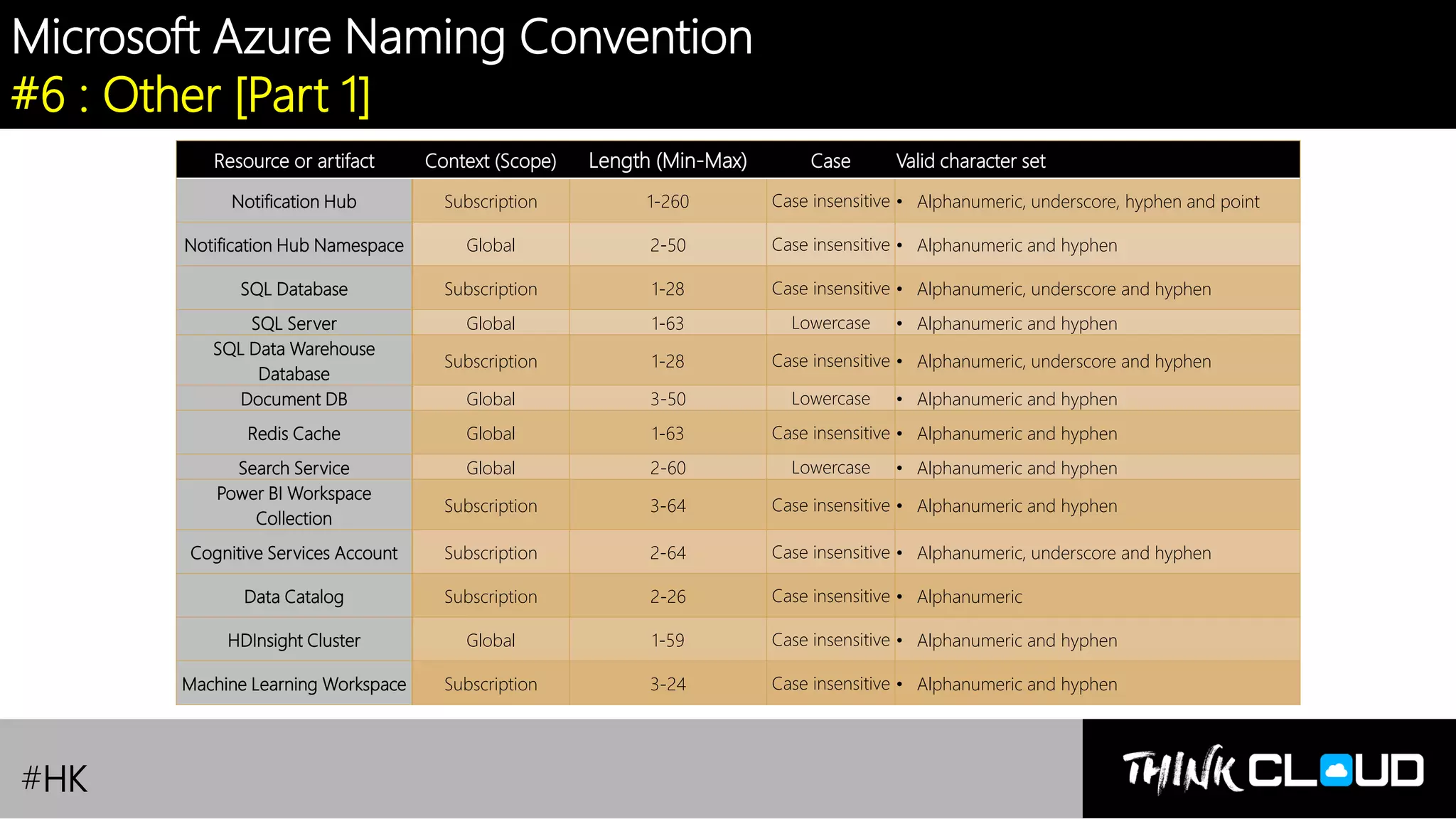Click the '1-260' length value
This screenshot has height=819, width=1456.
point(668,202)
